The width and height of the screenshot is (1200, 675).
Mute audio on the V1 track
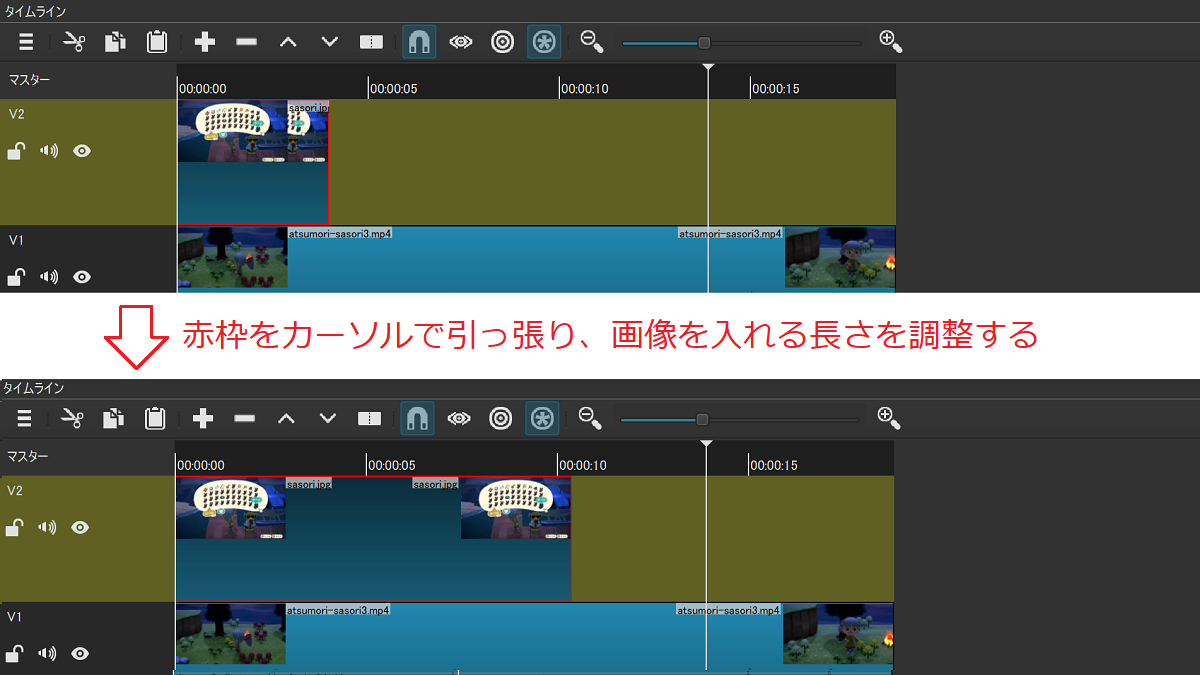pyautogui.click(x=48, y=277)
